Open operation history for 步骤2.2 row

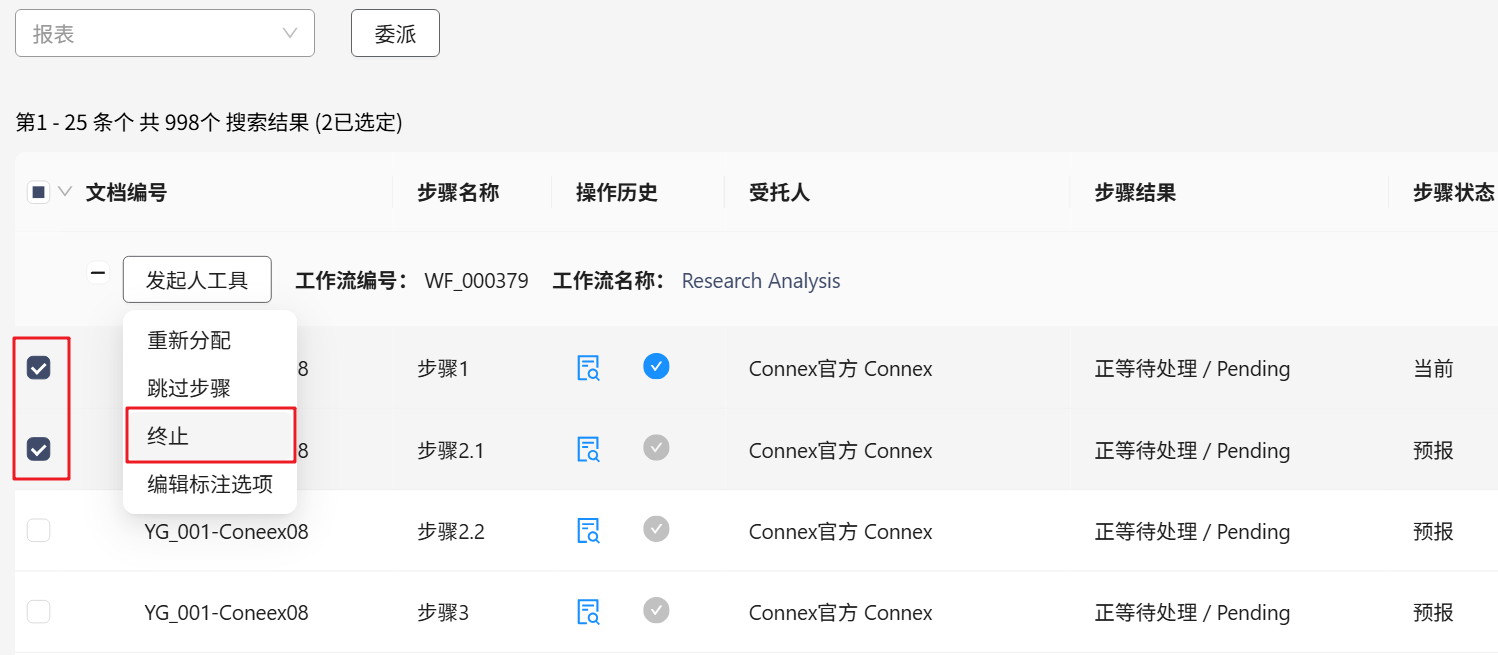[x=588, y=531]
